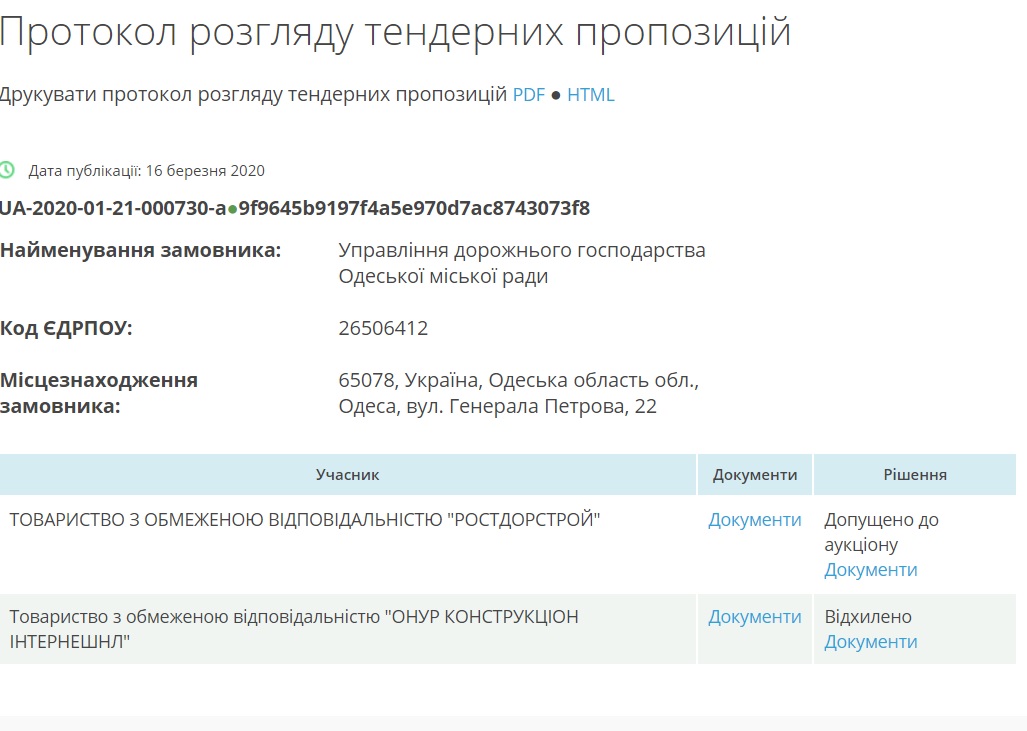The width and height of the screenshot is (1027, 731).
Task: Select the РОСТДОРСТРОЙ participant name
Action: click(305, 520)
